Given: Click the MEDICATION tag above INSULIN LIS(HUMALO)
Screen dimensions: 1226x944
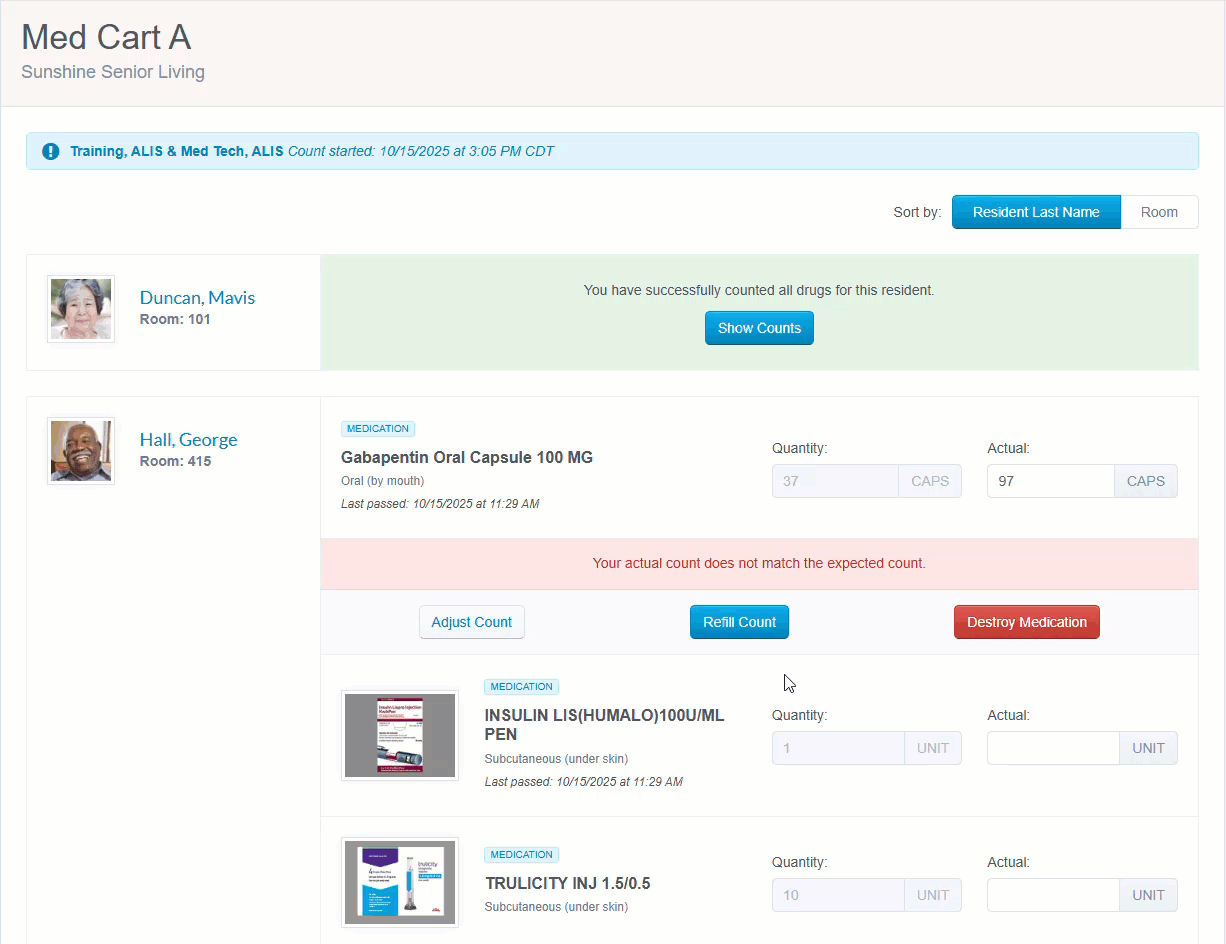Looking at the screenshot, I should (521, 687).
